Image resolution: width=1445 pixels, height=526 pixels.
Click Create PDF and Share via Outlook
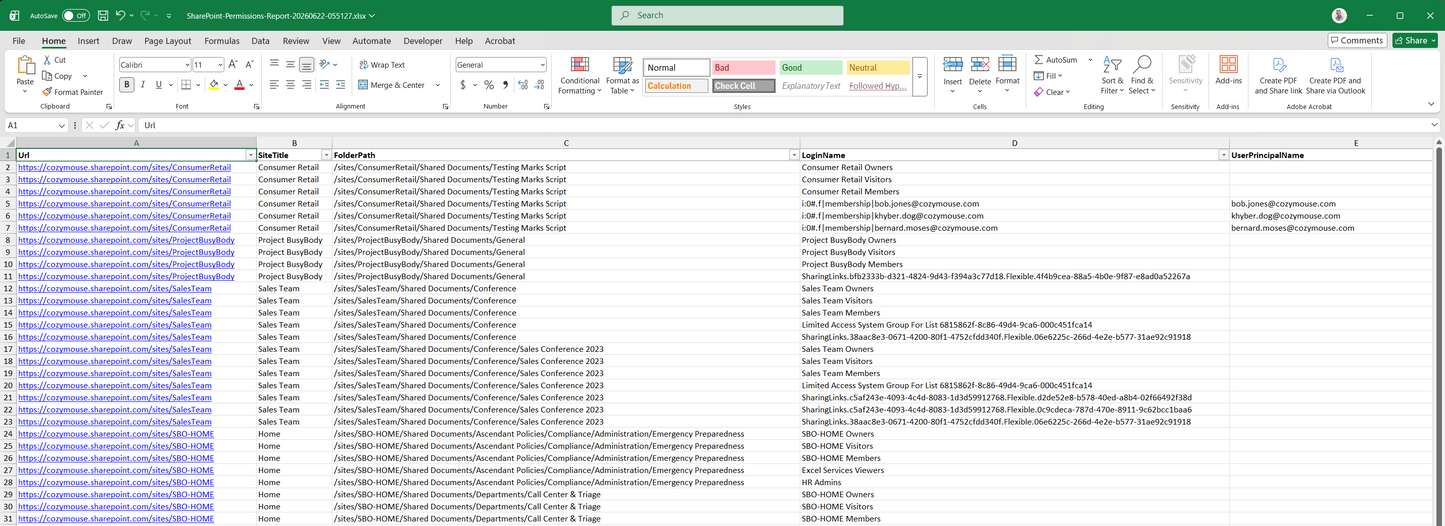pyautogui.click(x=1335, y=75)
